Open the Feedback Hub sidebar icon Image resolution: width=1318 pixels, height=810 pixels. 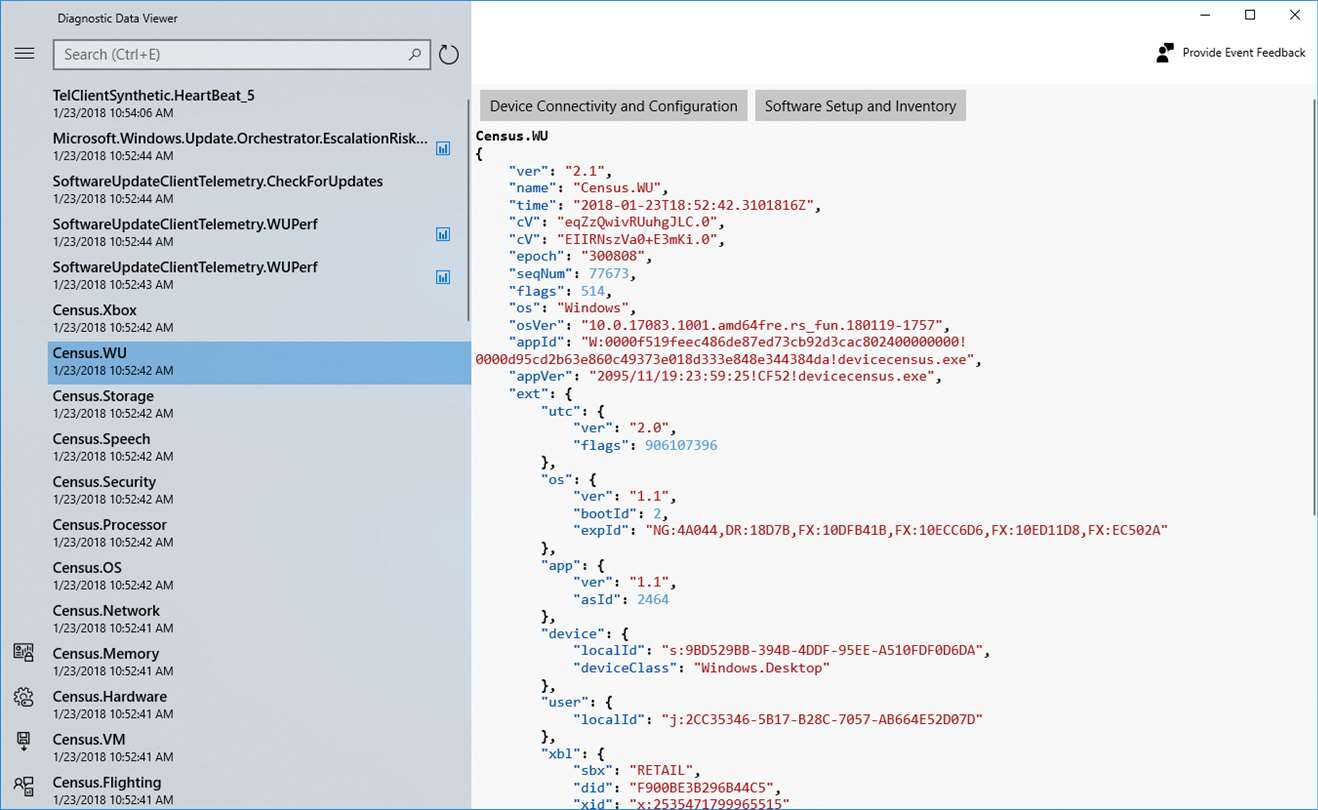click(24, 785)
